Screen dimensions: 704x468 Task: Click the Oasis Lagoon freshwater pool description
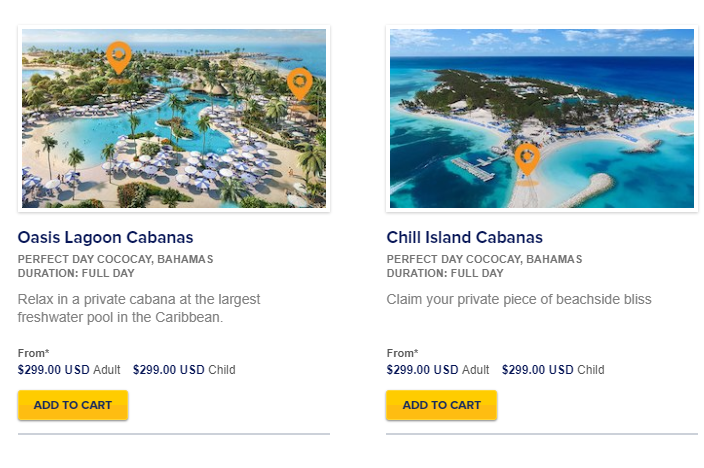click(139, 308)
